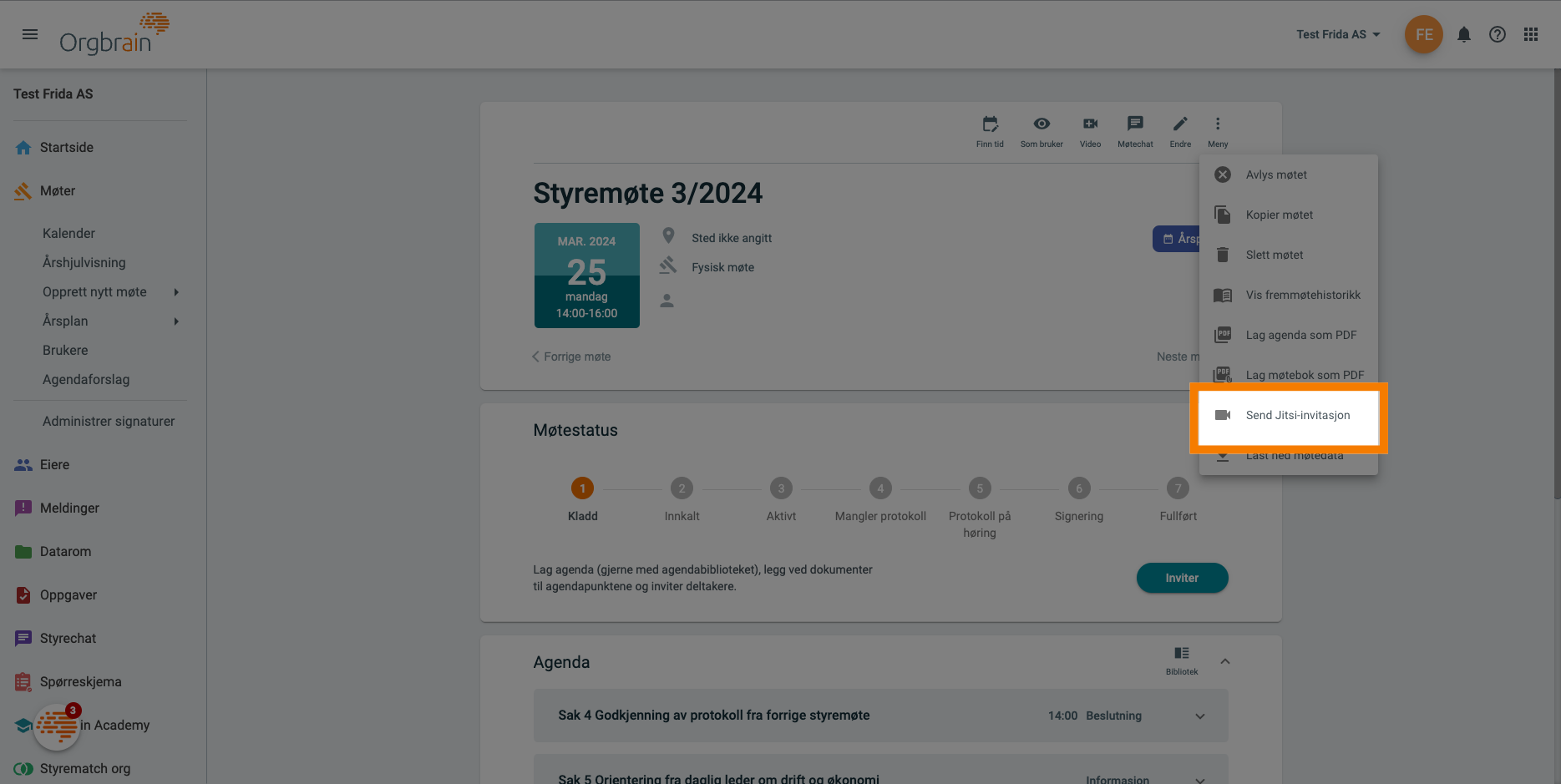This screenshot has height=784, width=1561.
Task: Select Lag møtebok som PDF
Action: (1289, 373)
